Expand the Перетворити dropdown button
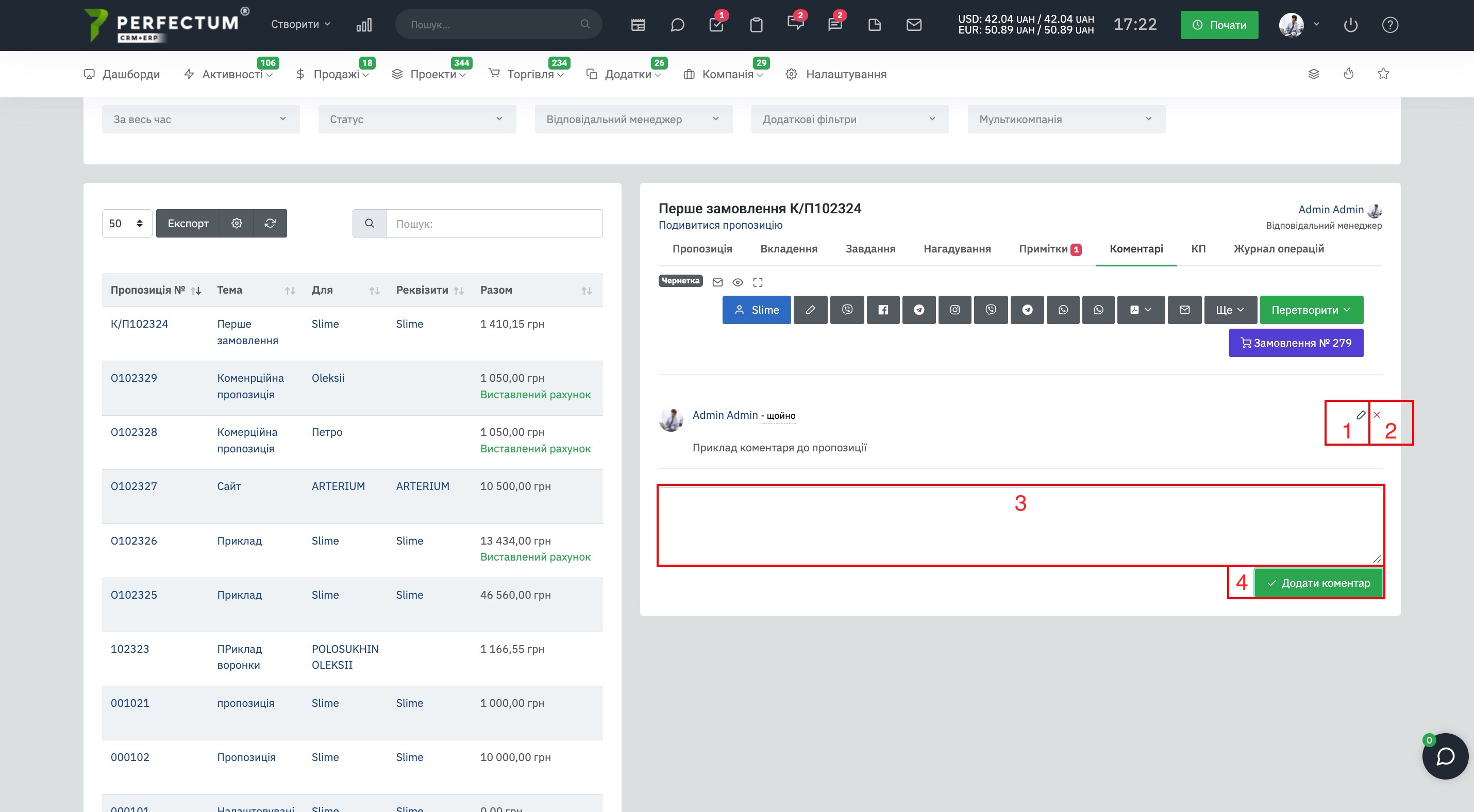 pos(1311,309)
